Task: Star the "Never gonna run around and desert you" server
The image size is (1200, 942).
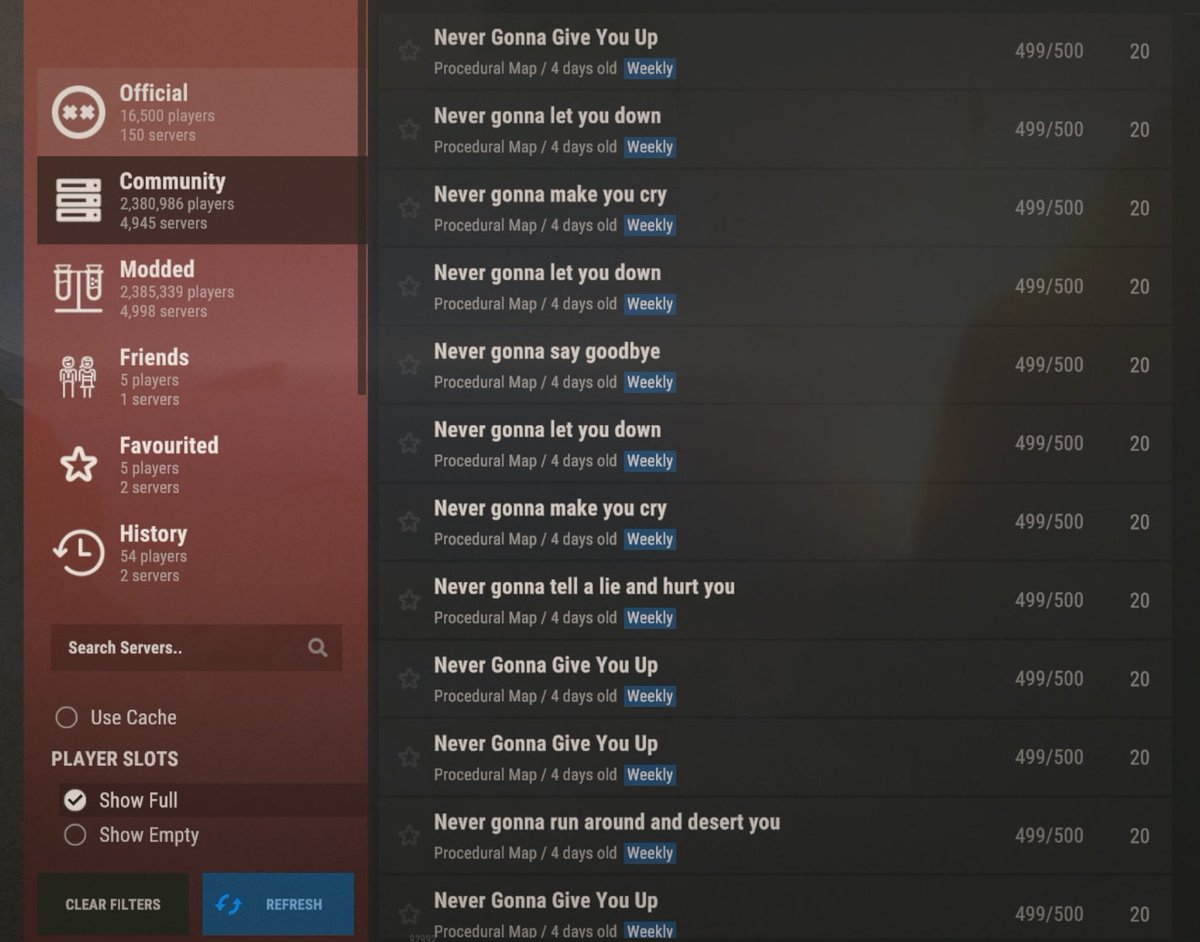Action: (409, 835)
